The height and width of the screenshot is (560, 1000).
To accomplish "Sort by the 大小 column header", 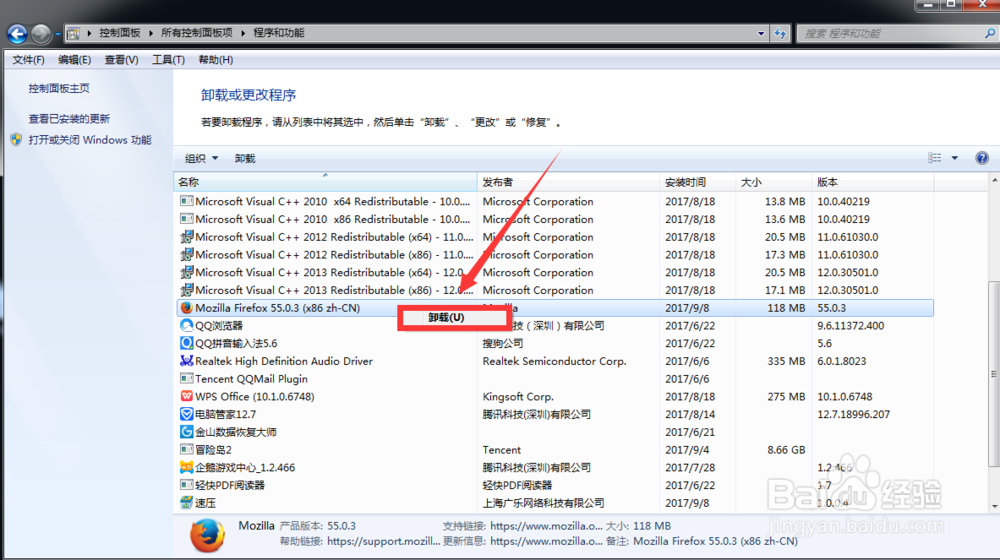I will (774, 182).
